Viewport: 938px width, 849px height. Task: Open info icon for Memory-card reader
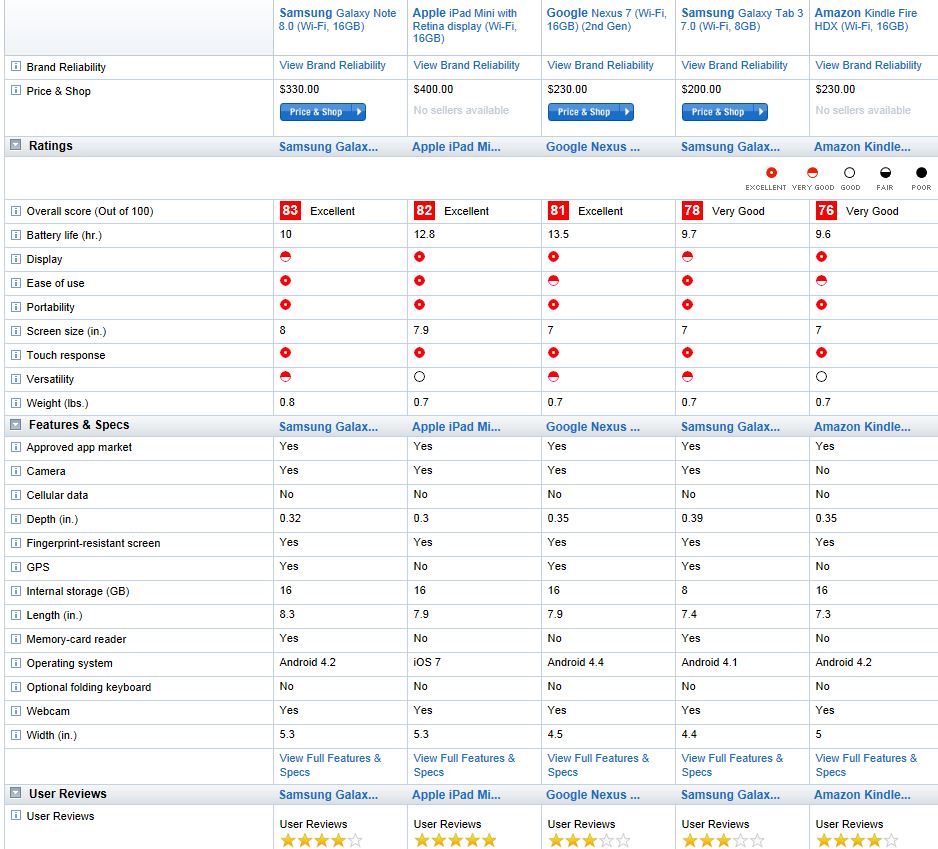pyautogui.click(x=16, y=639)
